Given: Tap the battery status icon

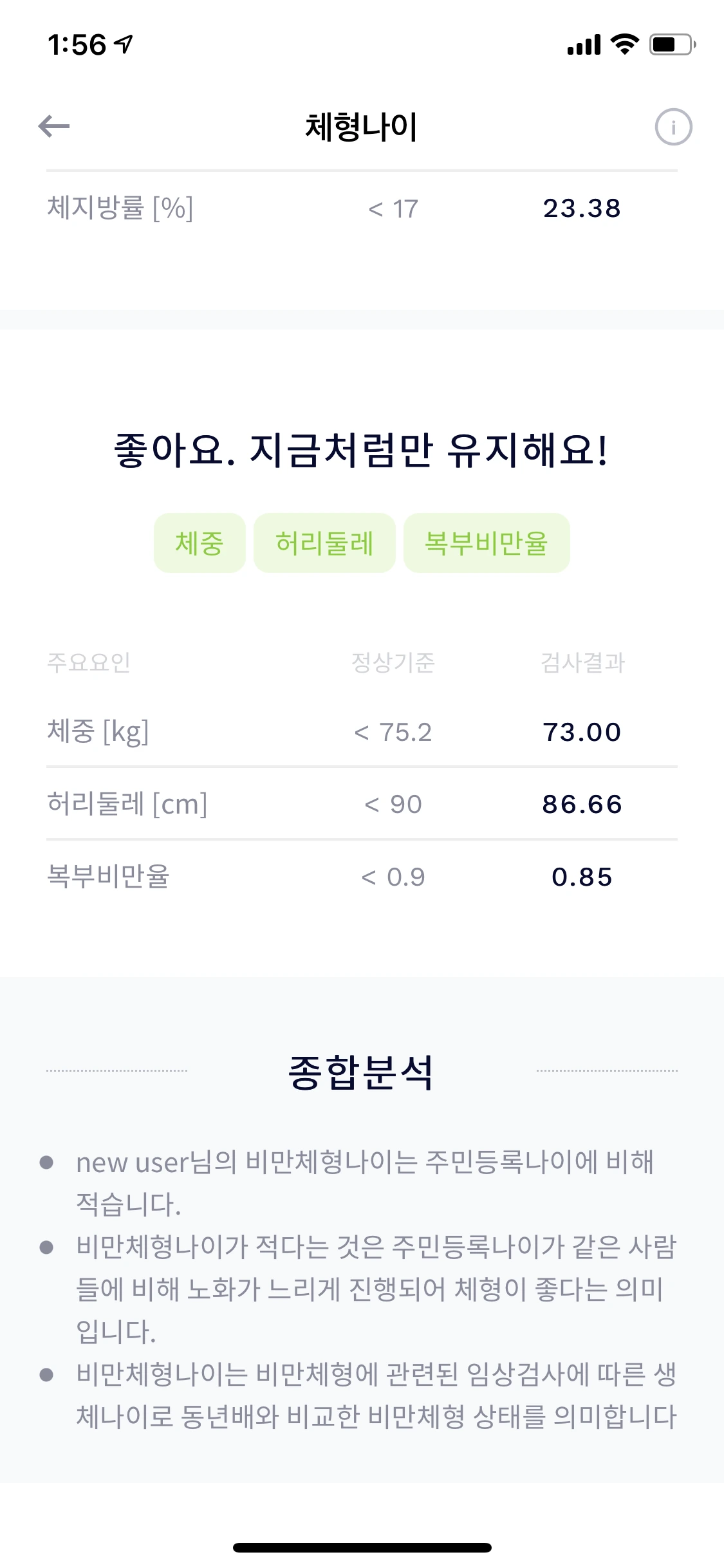Looking at the screenshot, I should pos(672,44).
